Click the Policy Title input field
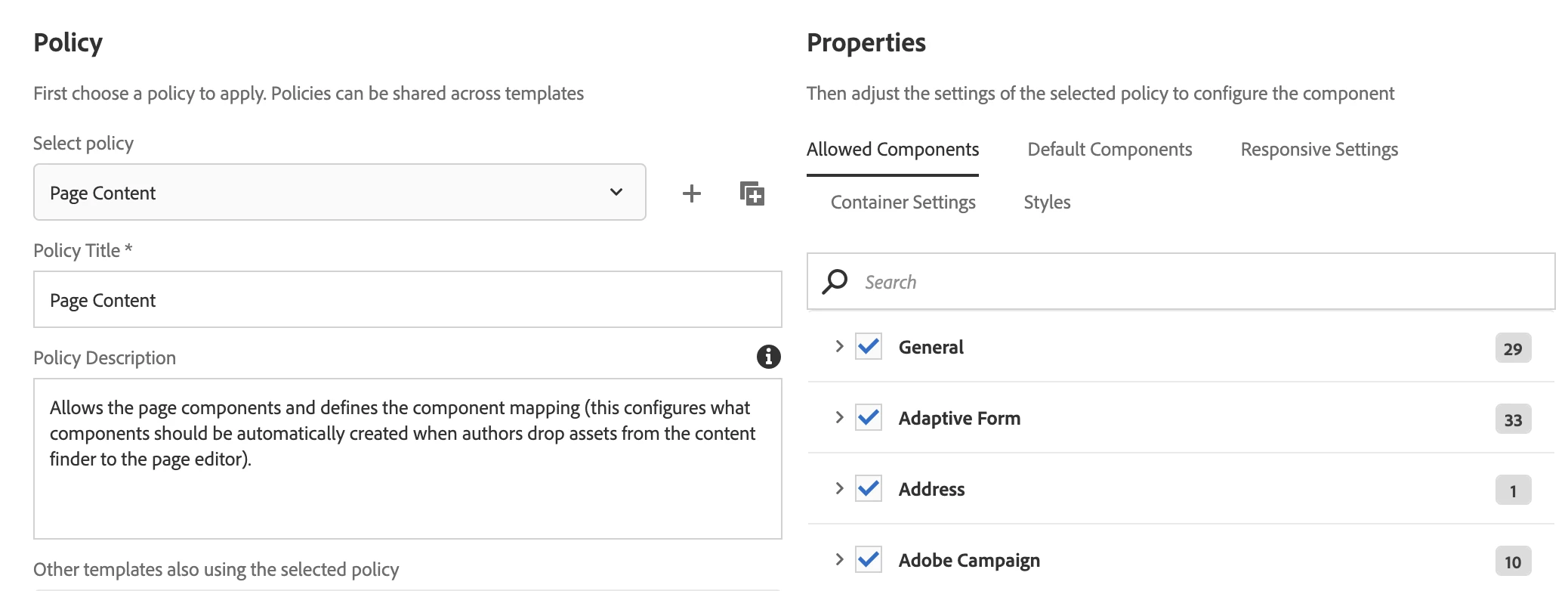The image size is (1568, 591). (x=407, y=300)
